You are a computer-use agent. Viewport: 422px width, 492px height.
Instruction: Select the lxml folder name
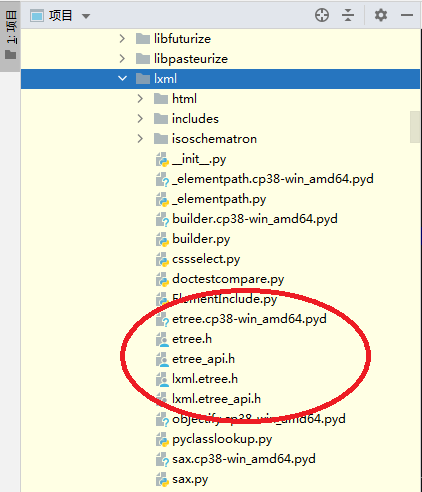pyautogui.click(x=165, y=79)
